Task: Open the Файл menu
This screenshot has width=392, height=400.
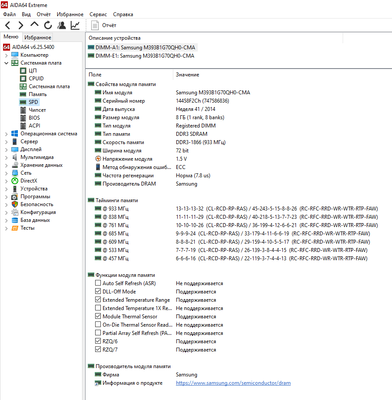Action: [9, 14]
